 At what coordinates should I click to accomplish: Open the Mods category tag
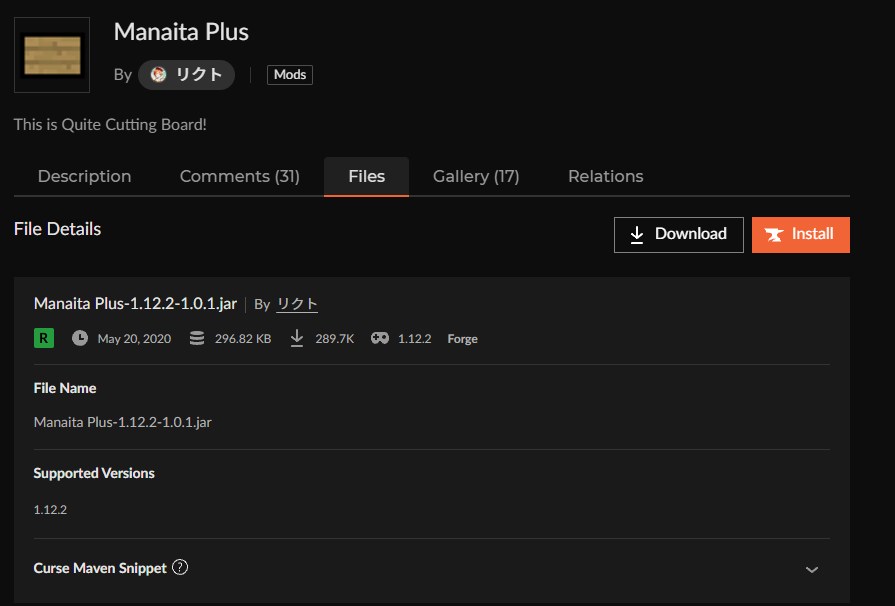pyautogui.click(x=290, y=75)
